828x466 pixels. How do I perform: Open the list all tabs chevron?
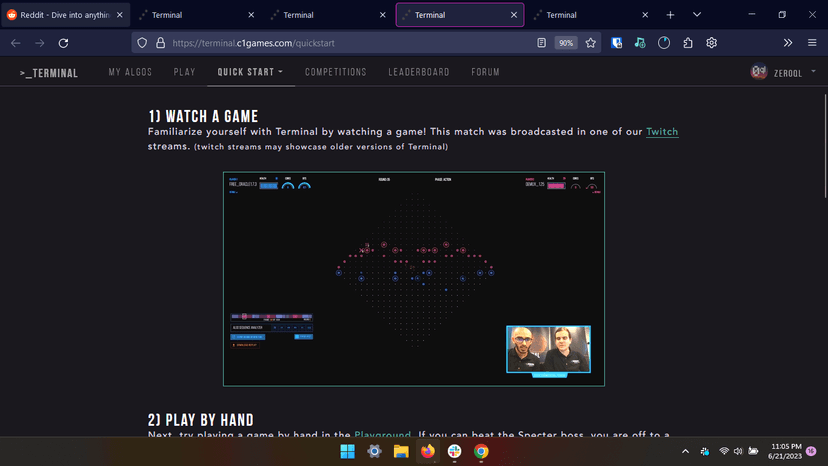click(x=697, y=15)
